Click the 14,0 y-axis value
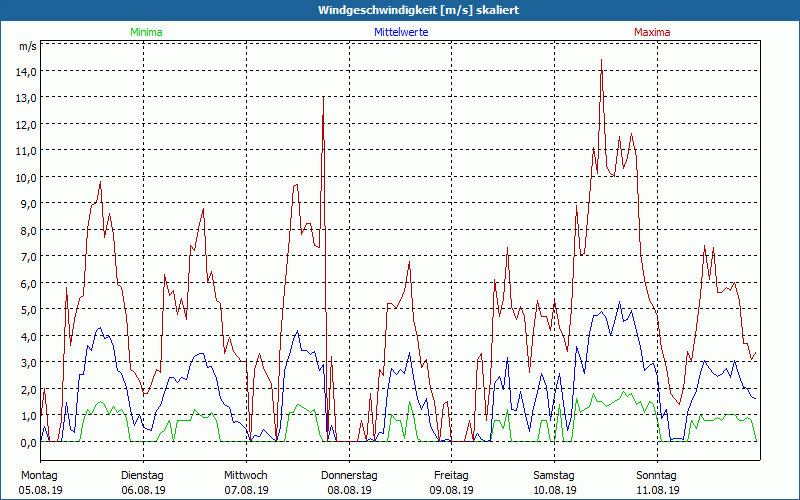The height and width of the screenshot is (500, 800). [x=28, y=72]
